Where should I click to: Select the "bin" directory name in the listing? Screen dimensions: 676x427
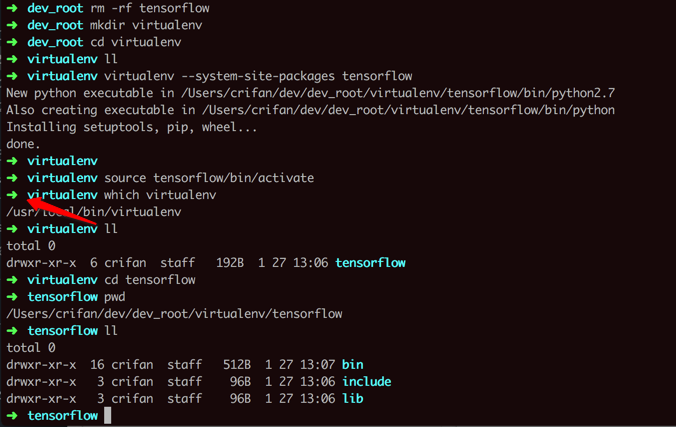pyautogui.click(x=352, y=364)
